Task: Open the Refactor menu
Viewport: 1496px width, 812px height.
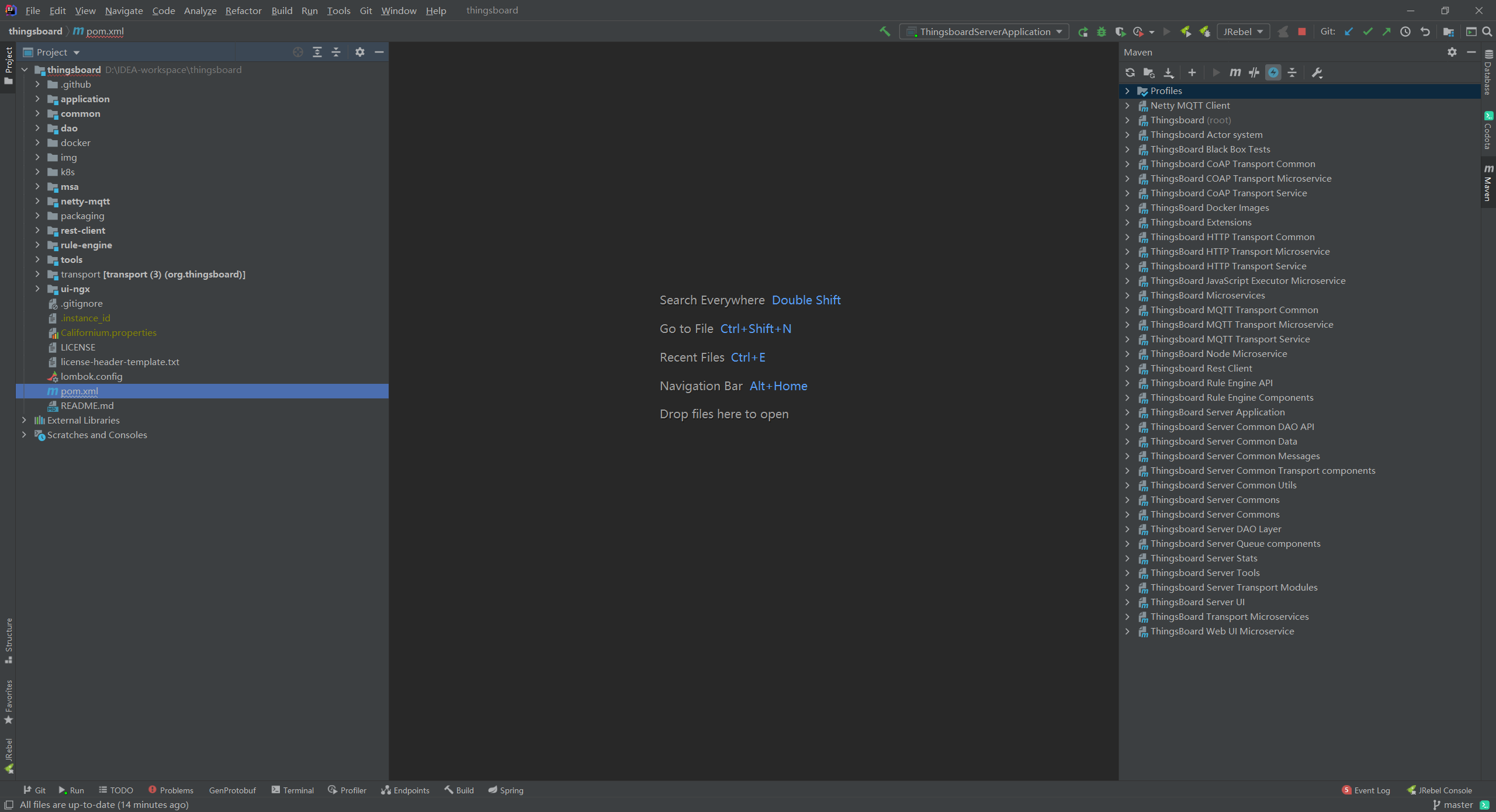Action: 243,11
